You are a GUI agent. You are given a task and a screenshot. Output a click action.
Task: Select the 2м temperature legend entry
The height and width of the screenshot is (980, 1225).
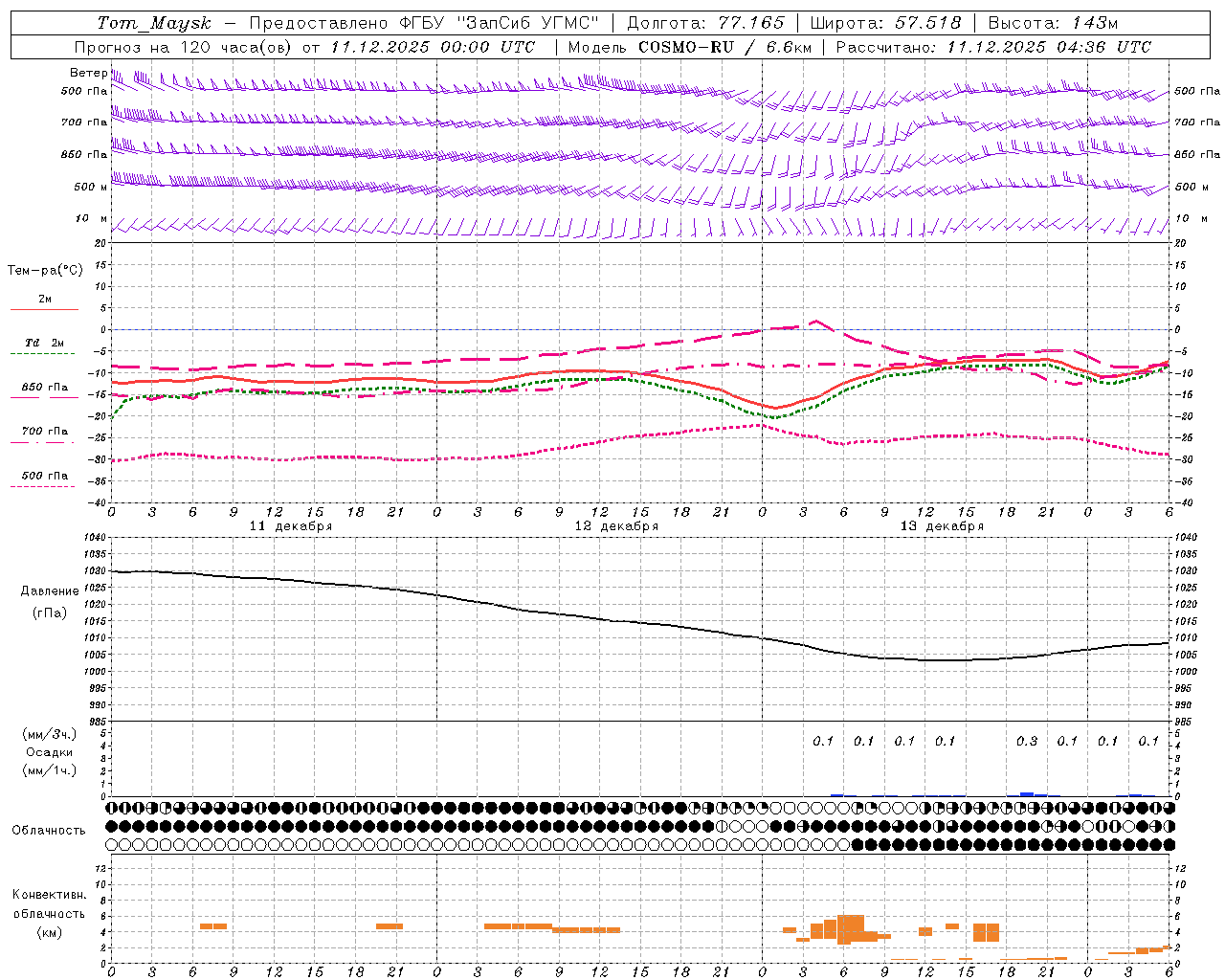[x=45, y=300]
